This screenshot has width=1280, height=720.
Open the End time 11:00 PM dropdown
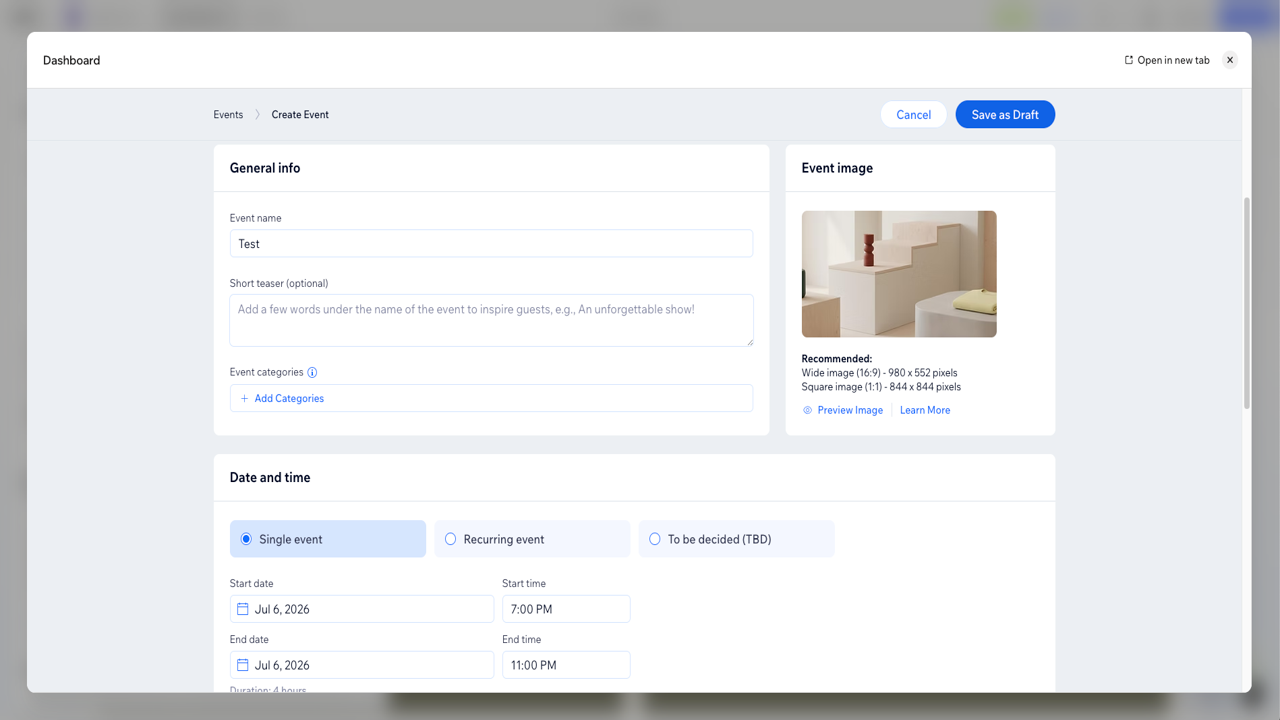pos(566,665)
